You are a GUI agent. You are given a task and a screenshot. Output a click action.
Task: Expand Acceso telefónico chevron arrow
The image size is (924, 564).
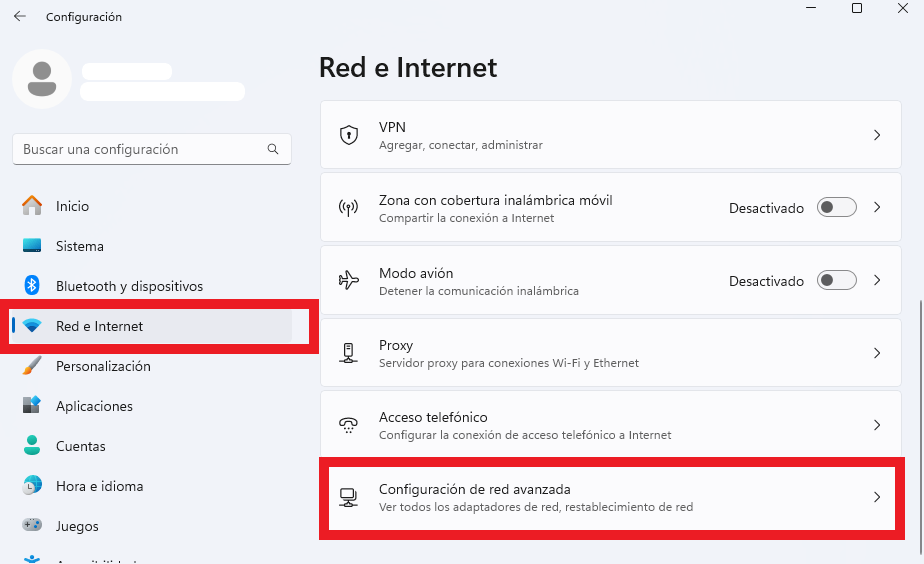[877, 425]
